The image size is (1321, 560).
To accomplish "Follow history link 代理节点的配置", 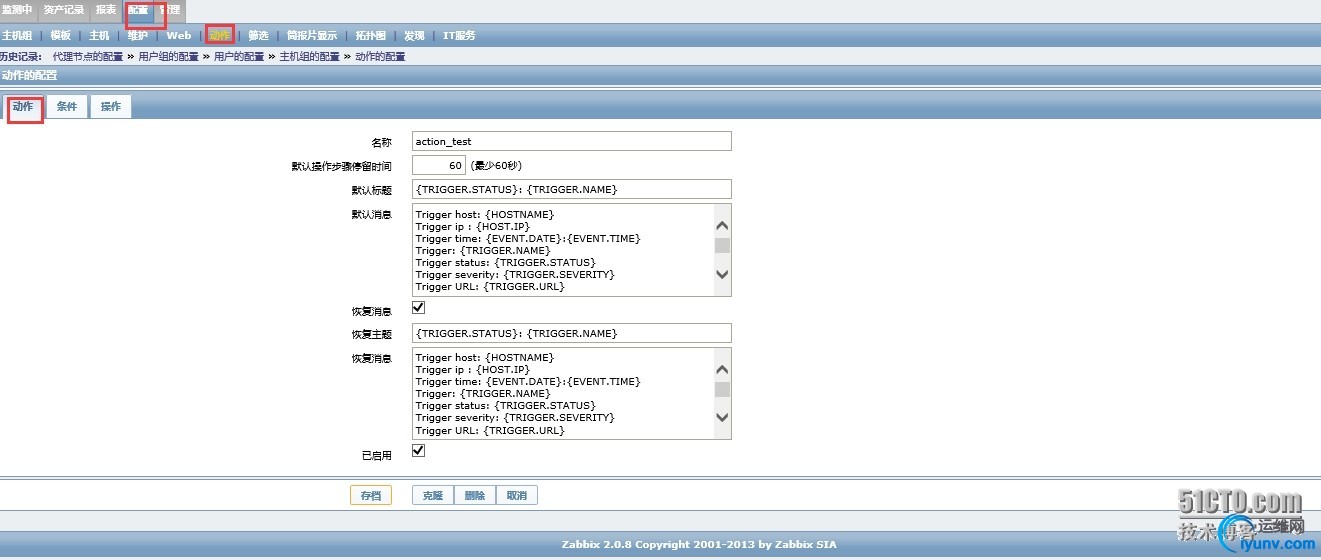I will tap(90, 57).
